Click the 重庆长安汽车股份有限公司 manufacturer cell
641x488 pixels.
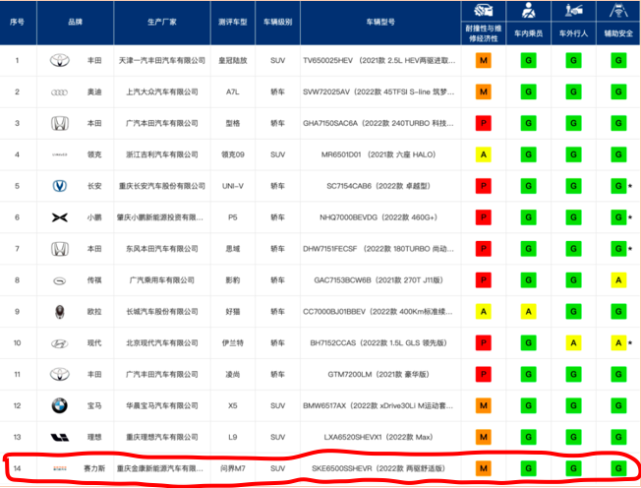162,186
